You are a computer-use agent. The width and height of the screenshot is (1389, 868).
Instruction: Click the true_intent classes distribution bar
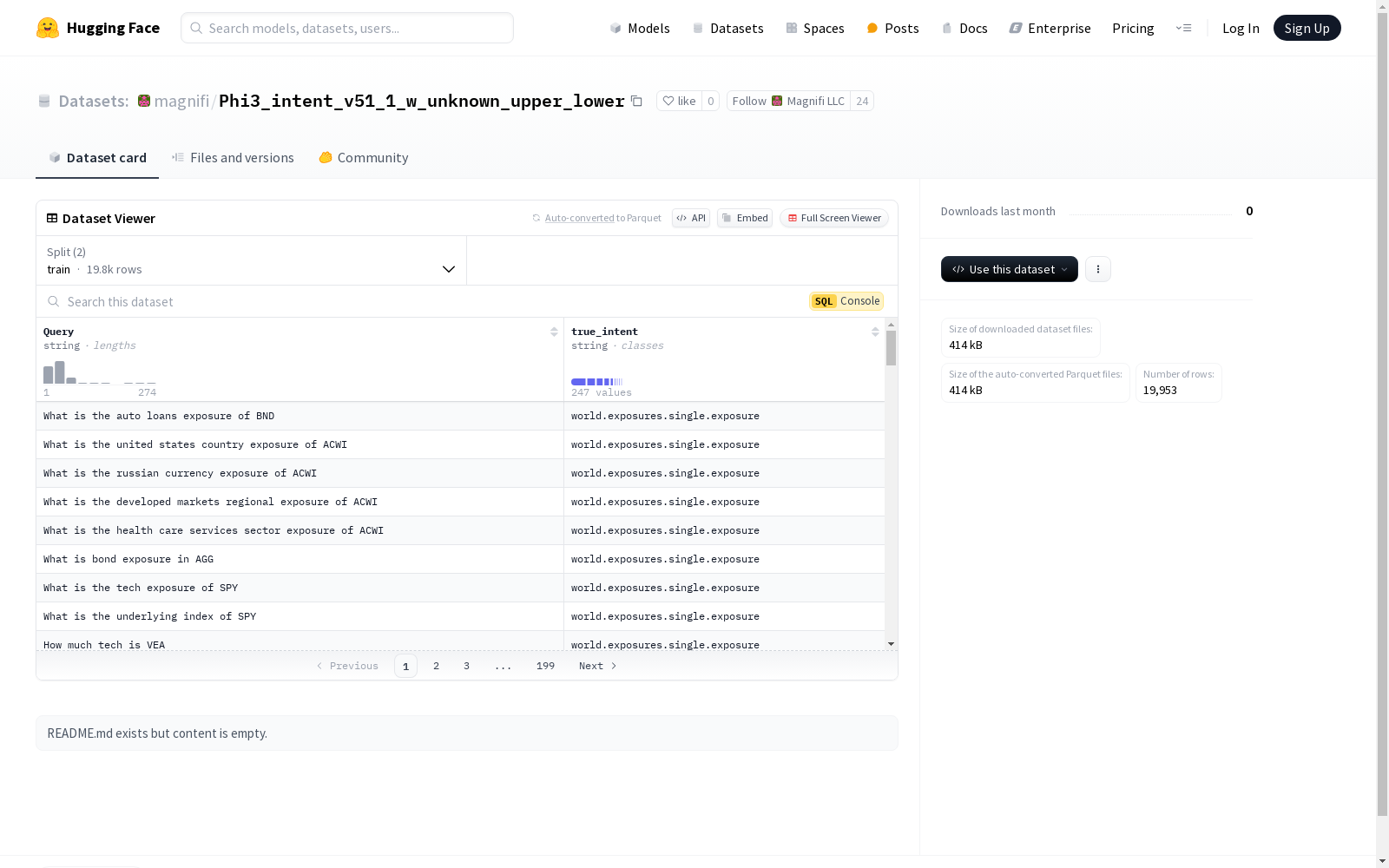597,382
